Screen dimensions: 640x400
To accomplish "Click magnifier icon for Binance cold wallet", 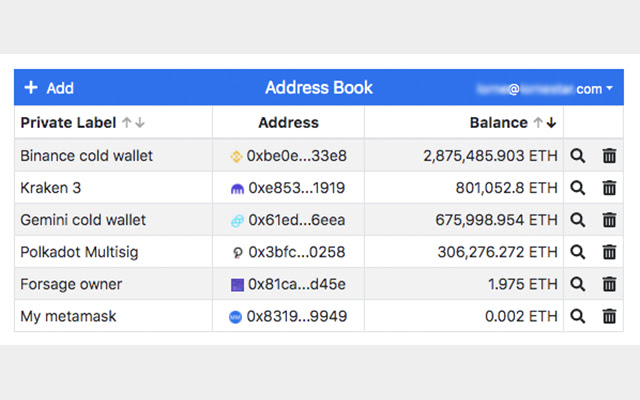I will pos(578,156).
